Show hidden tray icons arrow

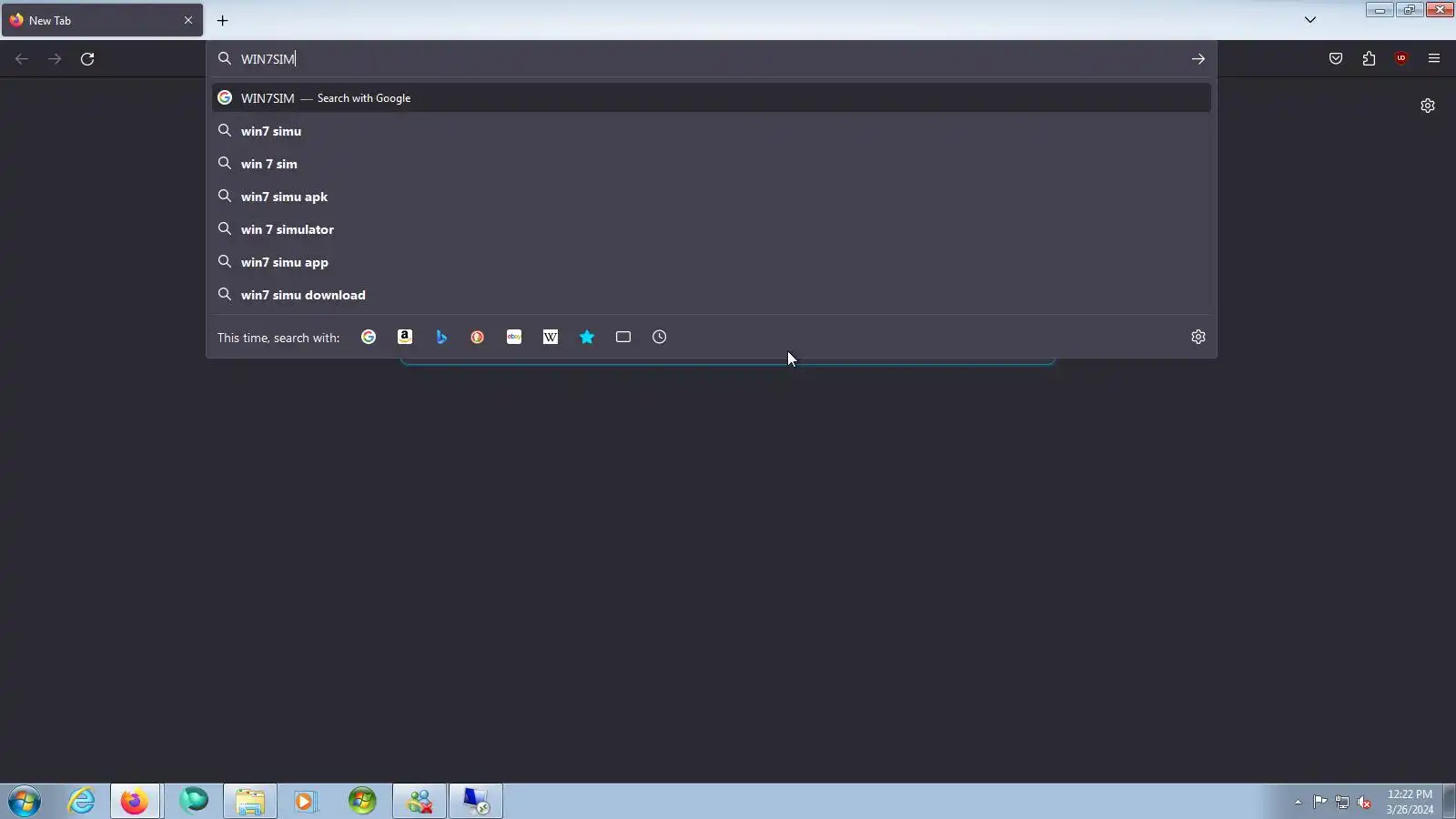point(1298,802)
